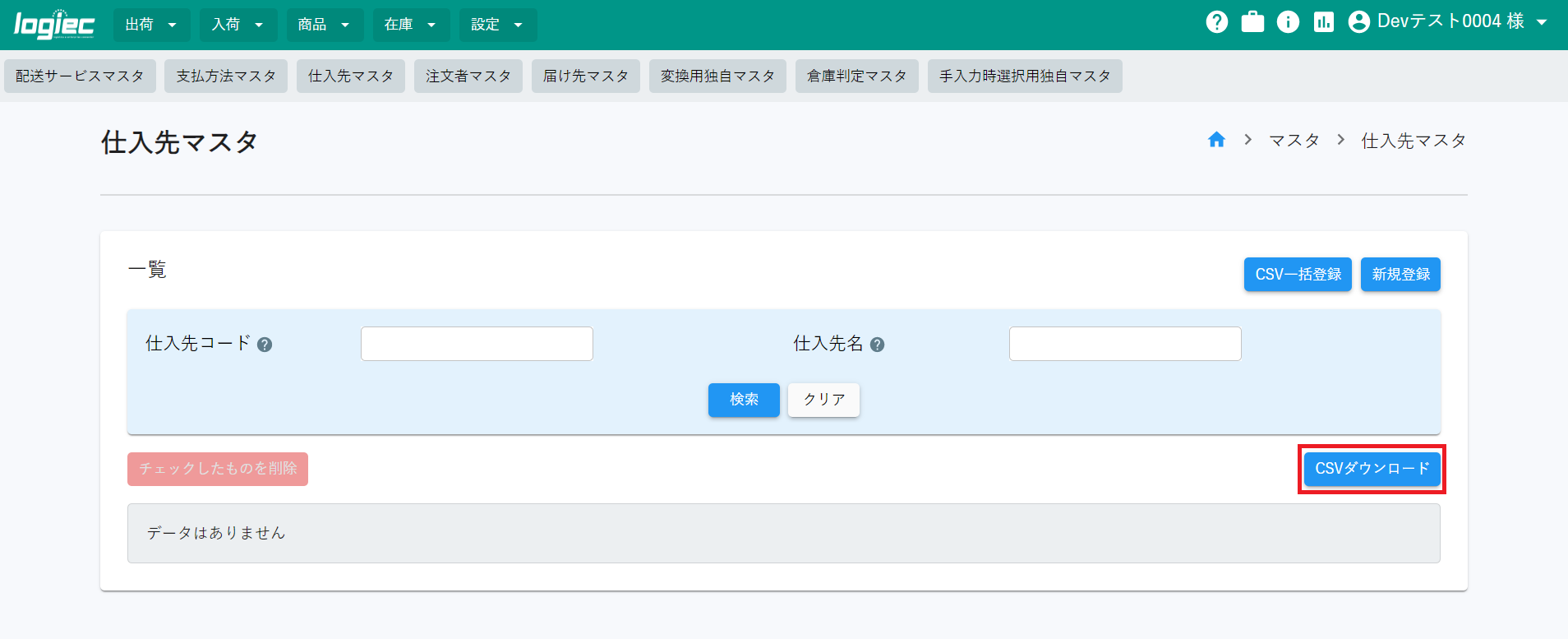Select the 倉庫判定マスタ tab

coord(857,76)
